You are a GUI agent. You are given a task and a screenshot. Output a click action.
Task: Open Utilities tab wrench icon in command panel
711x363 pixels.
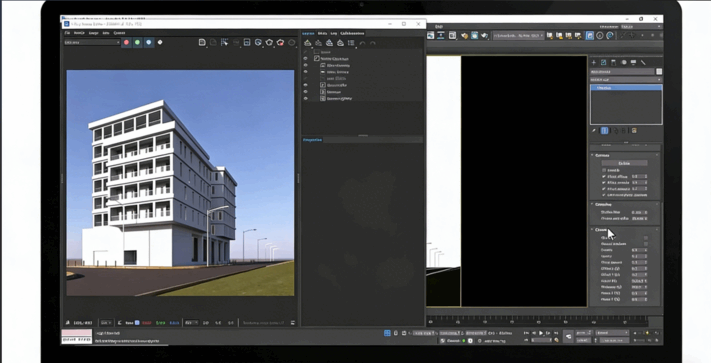tap(643, 63)
